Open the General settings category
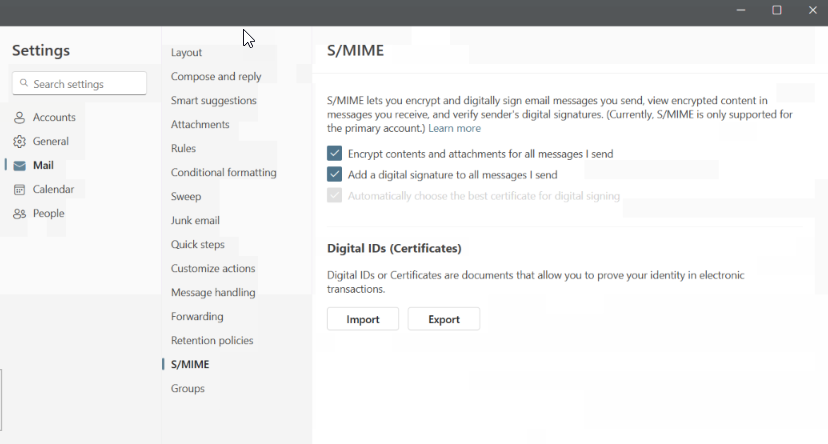This screenshot has width=828, height=444. (51, 141)
